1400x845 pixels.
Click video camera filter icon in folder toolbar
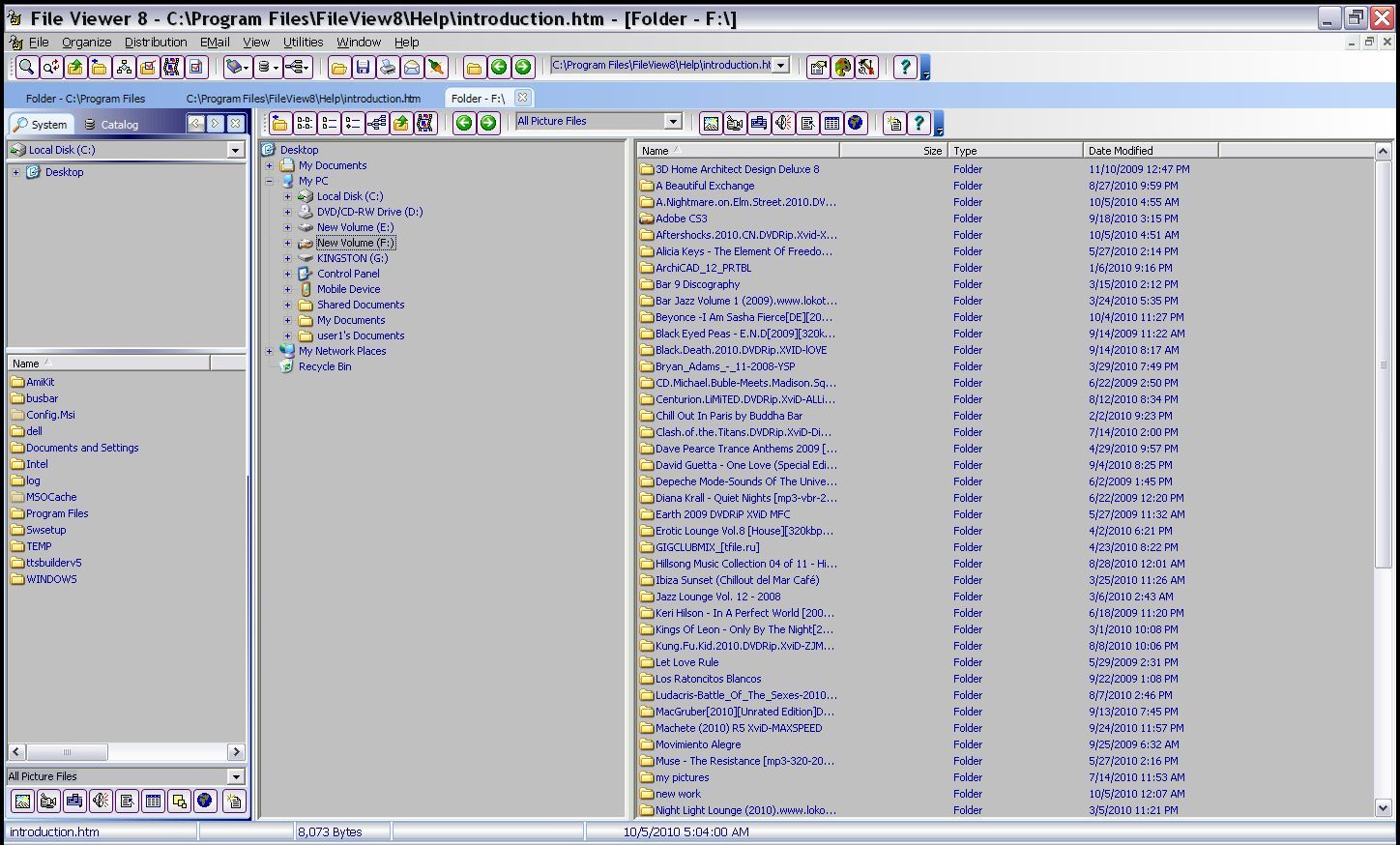(735, 123)
